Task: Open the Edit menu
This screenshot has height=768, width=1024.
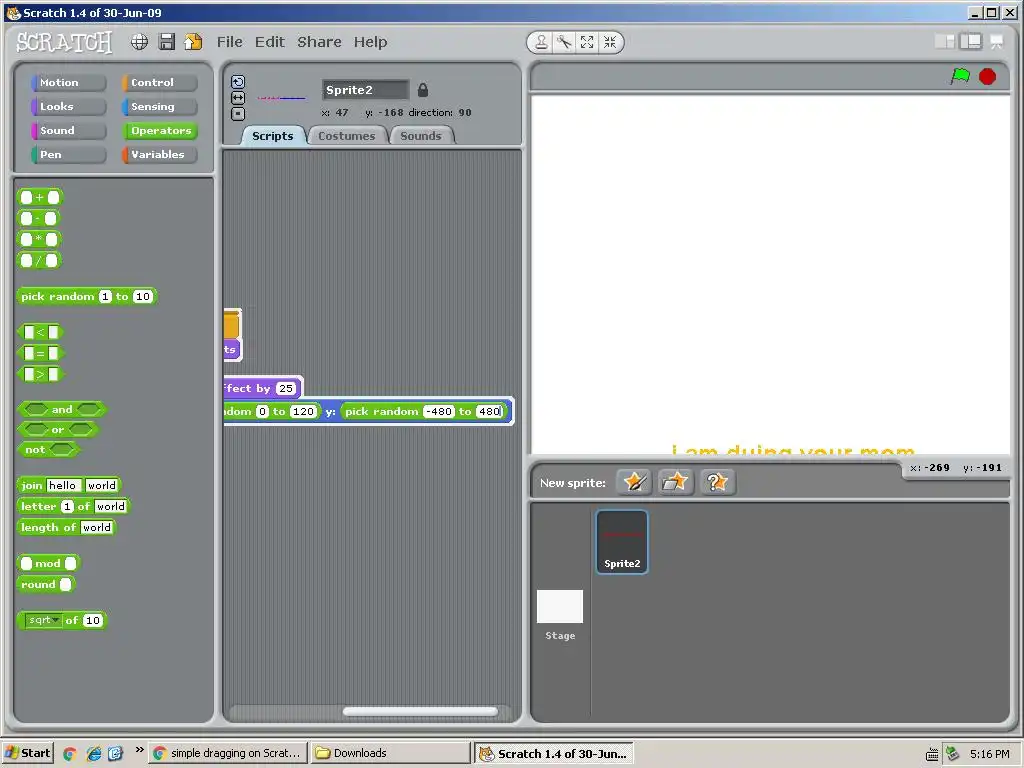Action: tap(270, 42)
